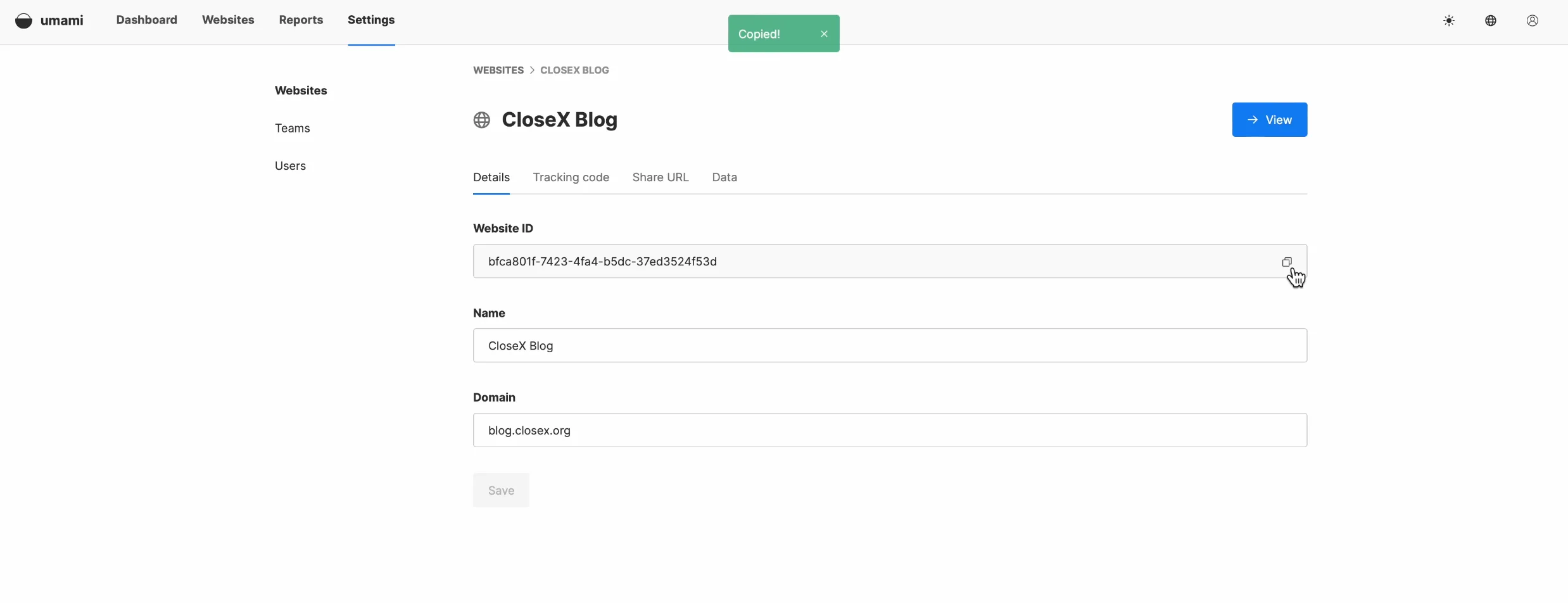
Task: Click the Domain field label
Action: point(494,398)
